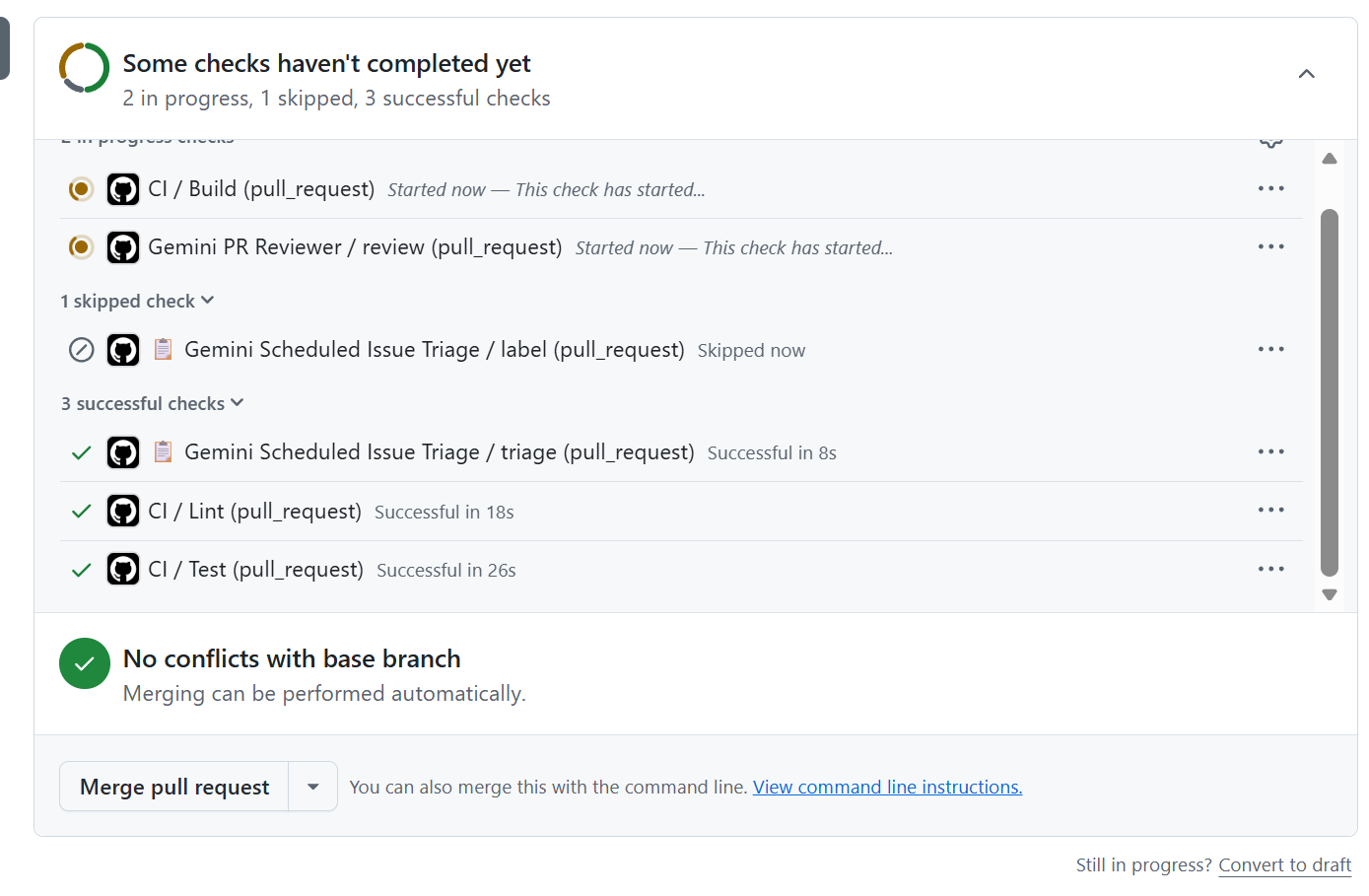Click GitHub avatar icon next to CI / Build
1369x896 pixels.
[123, 189]
